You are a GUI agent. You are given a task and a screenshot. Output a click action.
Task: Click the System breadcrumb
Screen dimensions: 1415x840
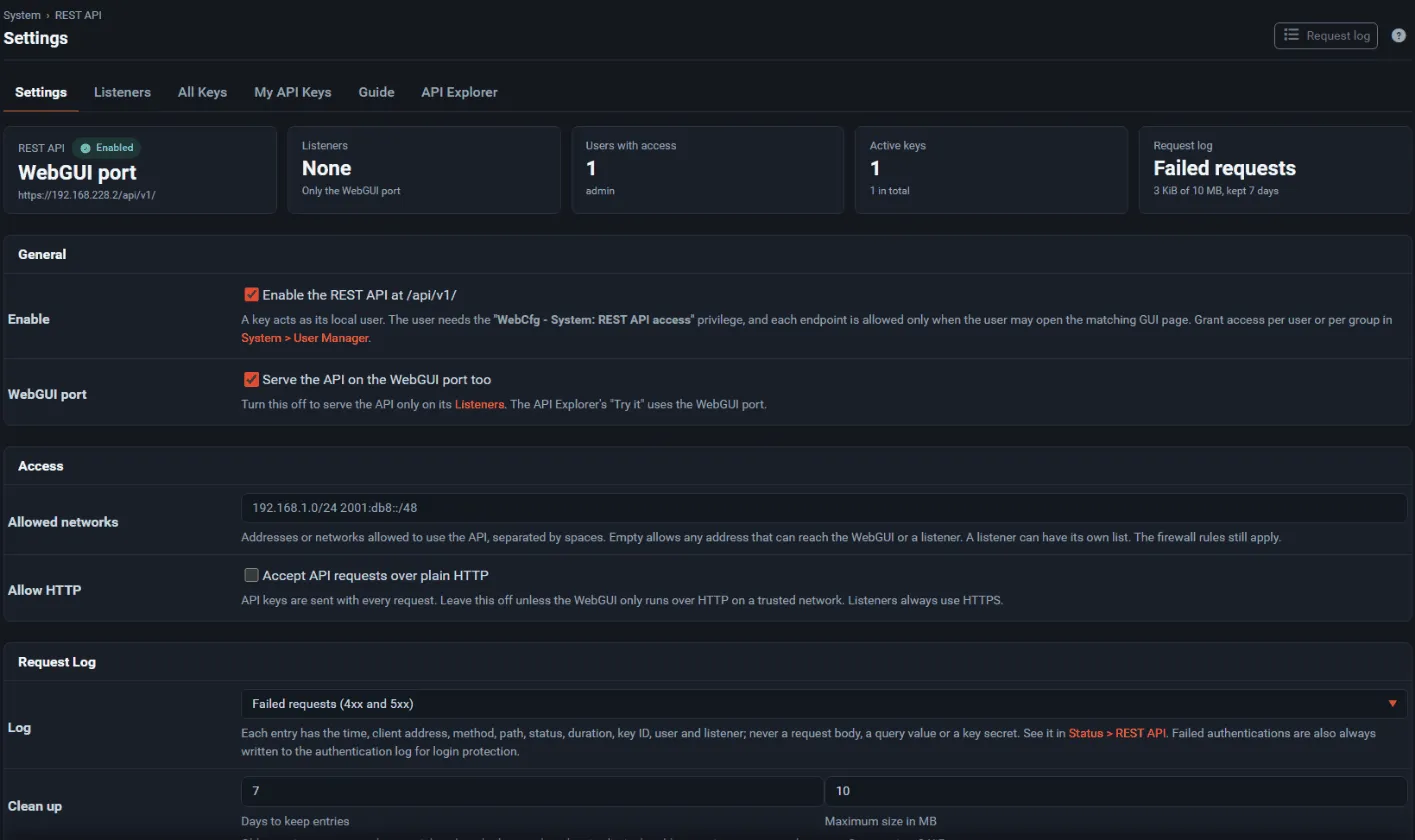[x=22, y=15]
